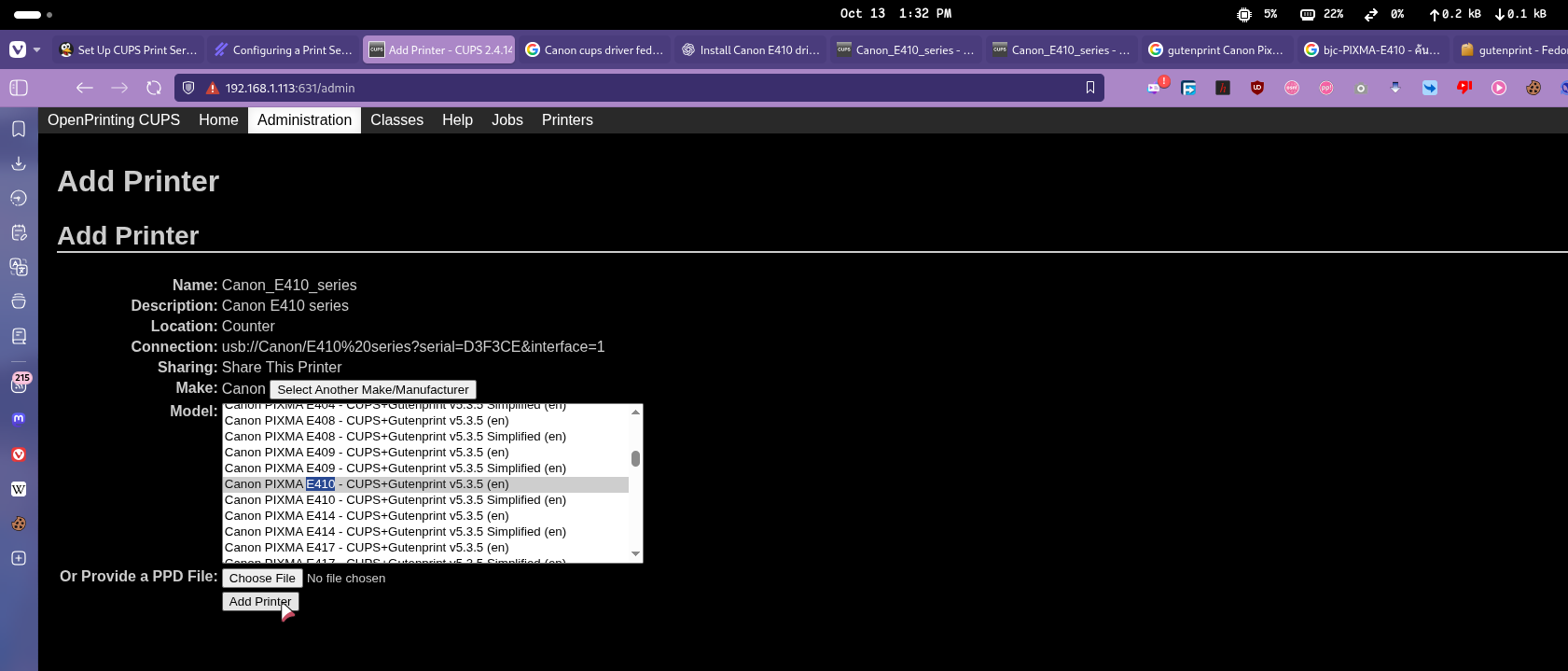This screenshot has height=671, width=1568.
Task: Open the Mastodon web panel
Action: point(19,419)
